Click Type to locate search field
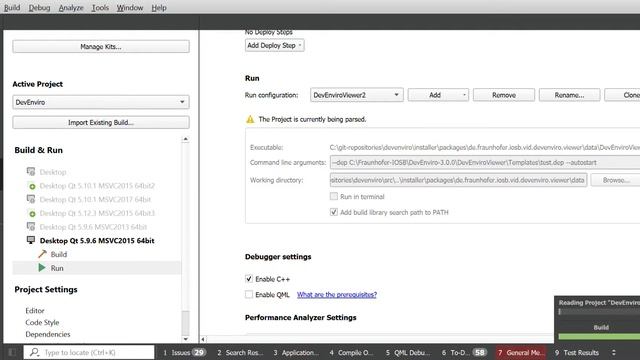640x360 pixels. 89,352
